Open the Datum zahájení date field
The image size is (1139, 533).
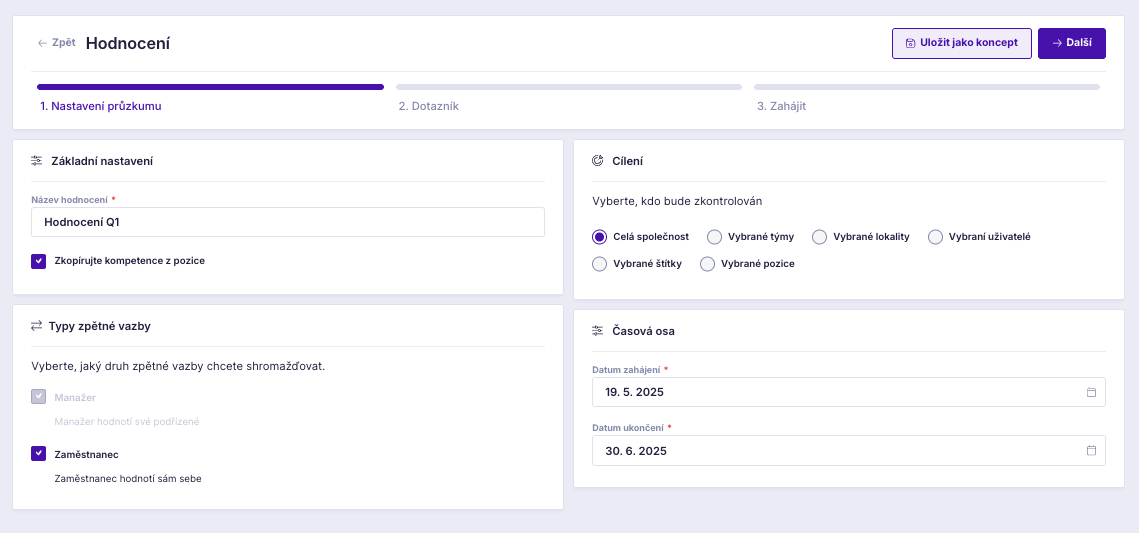click(x=848, y=392)
